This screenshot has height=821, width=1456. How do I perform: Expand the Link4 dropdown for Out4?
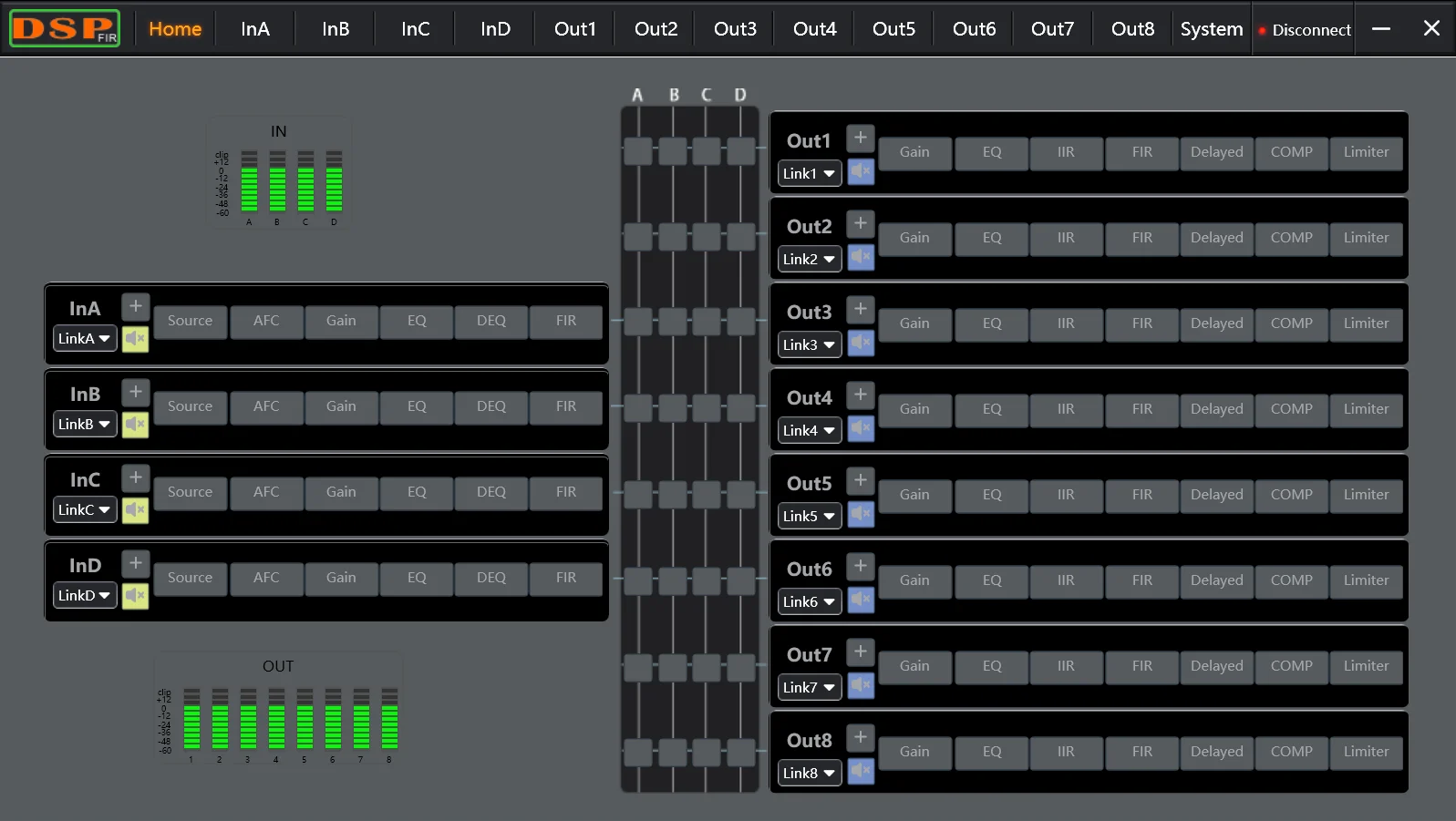click(x=809, y=430)
